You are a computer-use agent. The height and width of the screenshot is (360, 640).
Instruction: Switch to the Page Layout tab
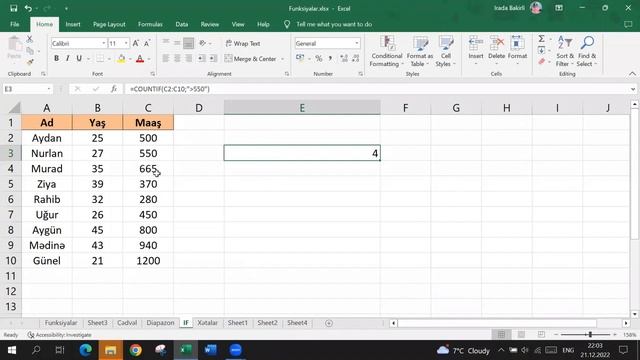coord(109,24)
